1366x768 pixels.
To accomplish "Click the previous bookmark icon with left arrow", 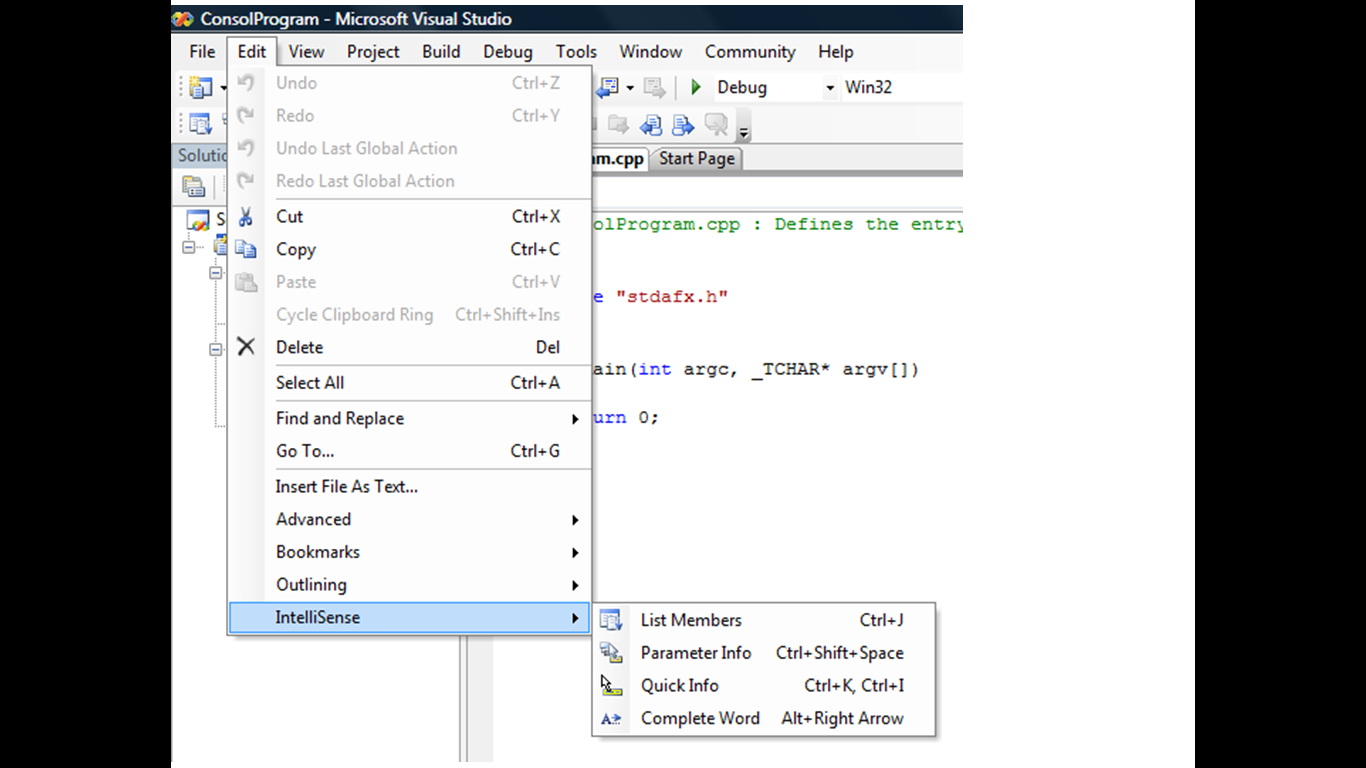I will tap(651, 124).
